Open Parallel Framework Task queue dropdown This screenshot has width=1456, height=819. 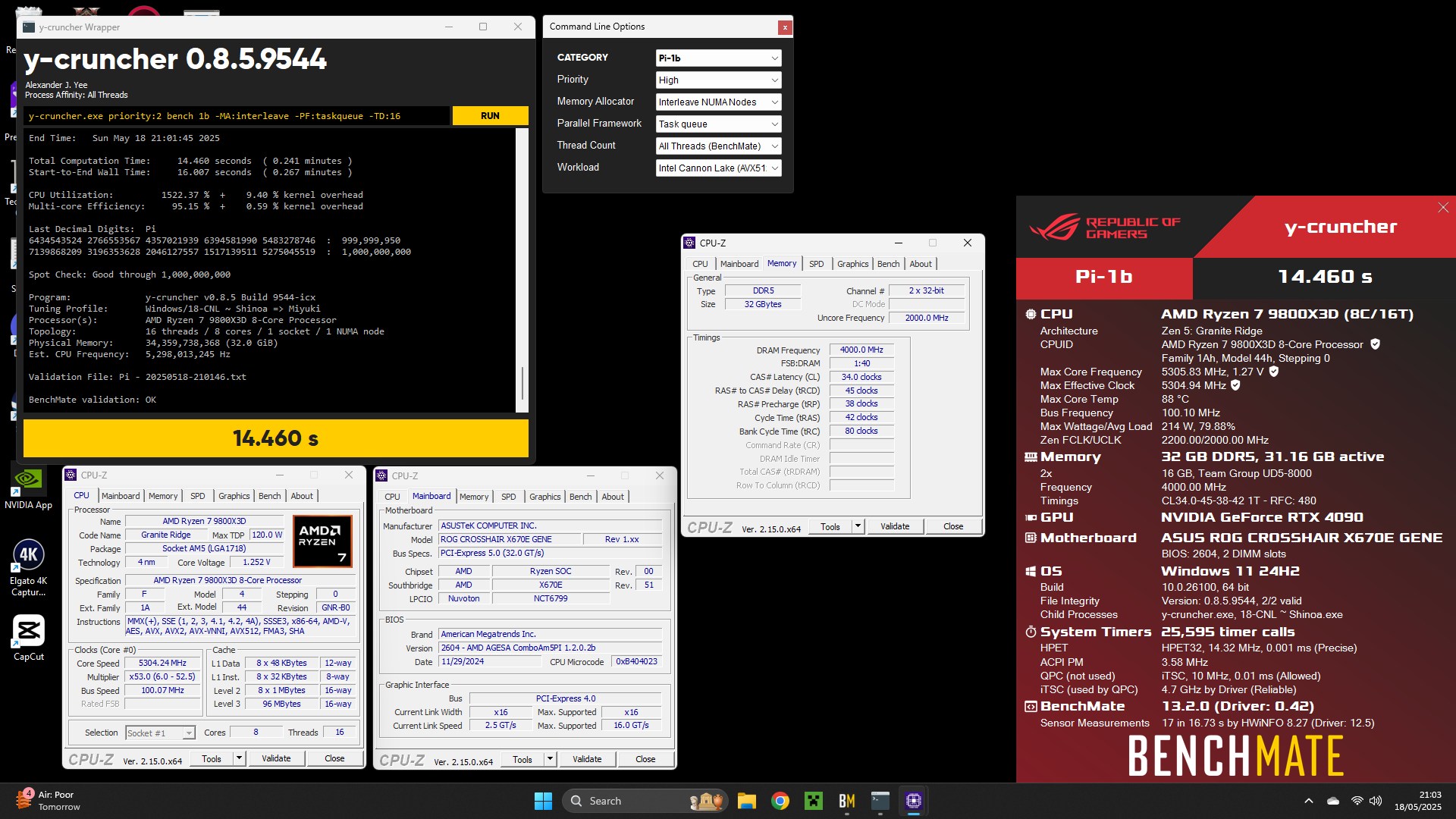[718, 124]
